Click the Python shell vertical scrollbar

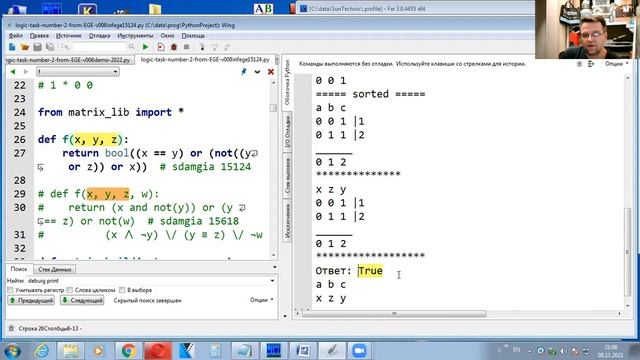pos(627,252)
